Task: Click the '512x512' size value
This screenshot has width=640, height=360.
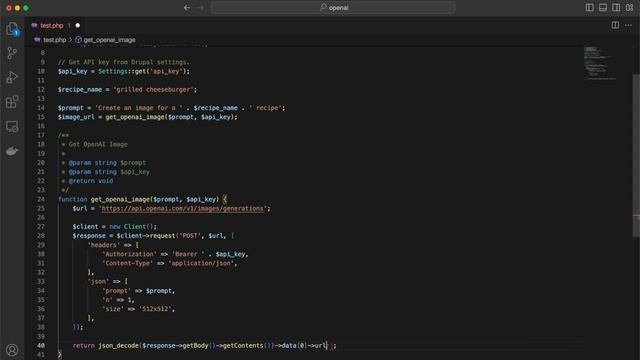Action: tap(155, 309)
